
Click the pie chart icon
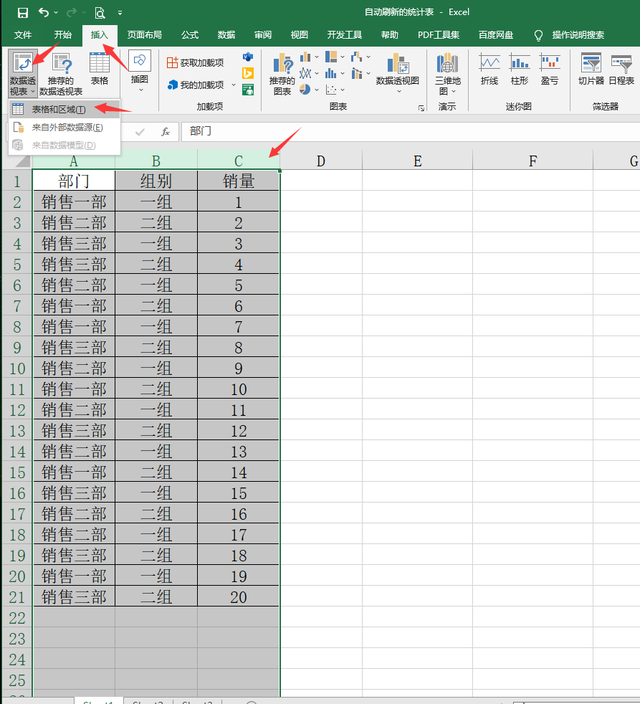click(x=305, y=89)
